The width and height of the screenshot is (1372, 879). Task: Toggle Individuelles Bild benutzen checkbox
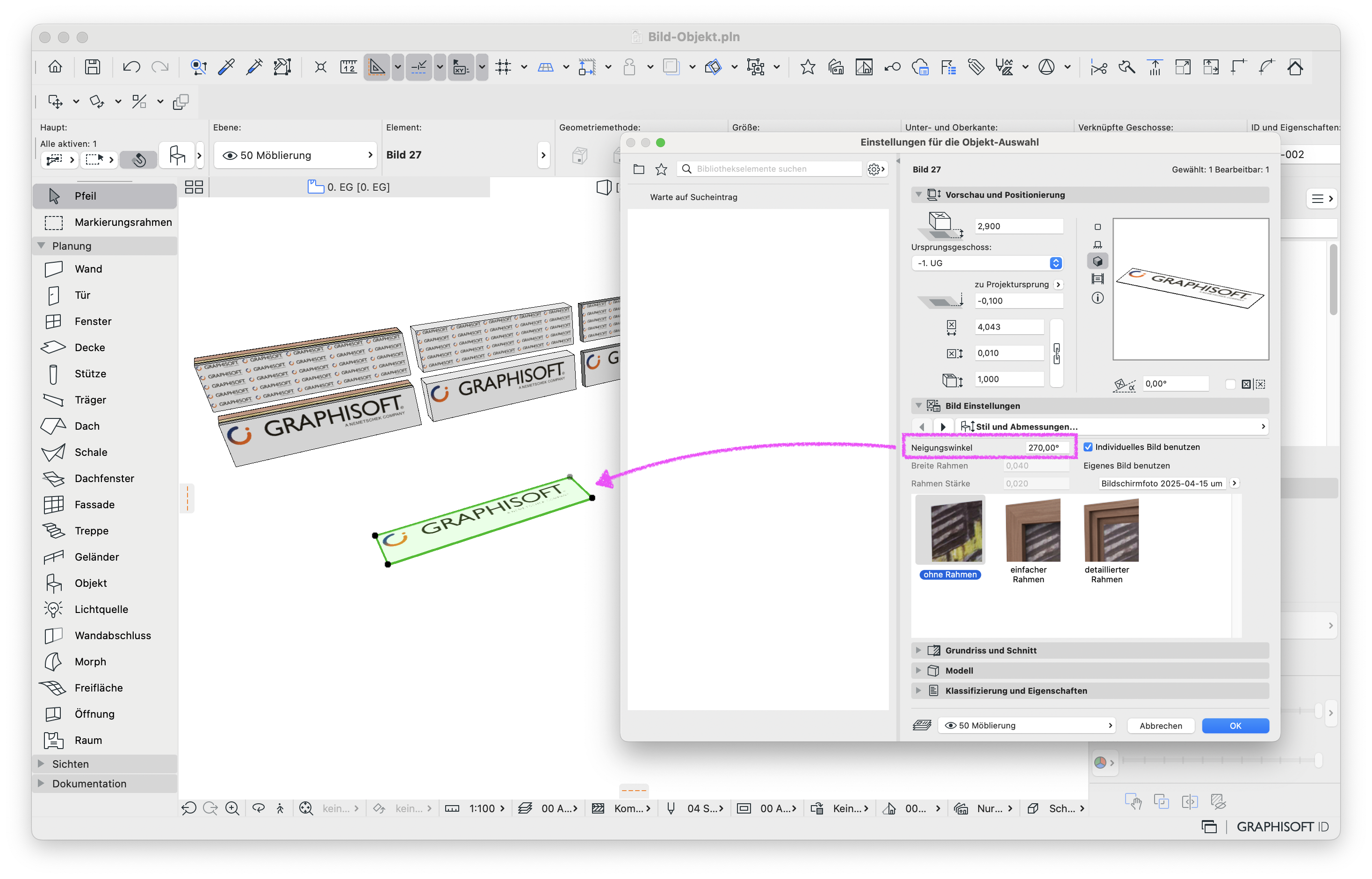(x=1088, y=447)
